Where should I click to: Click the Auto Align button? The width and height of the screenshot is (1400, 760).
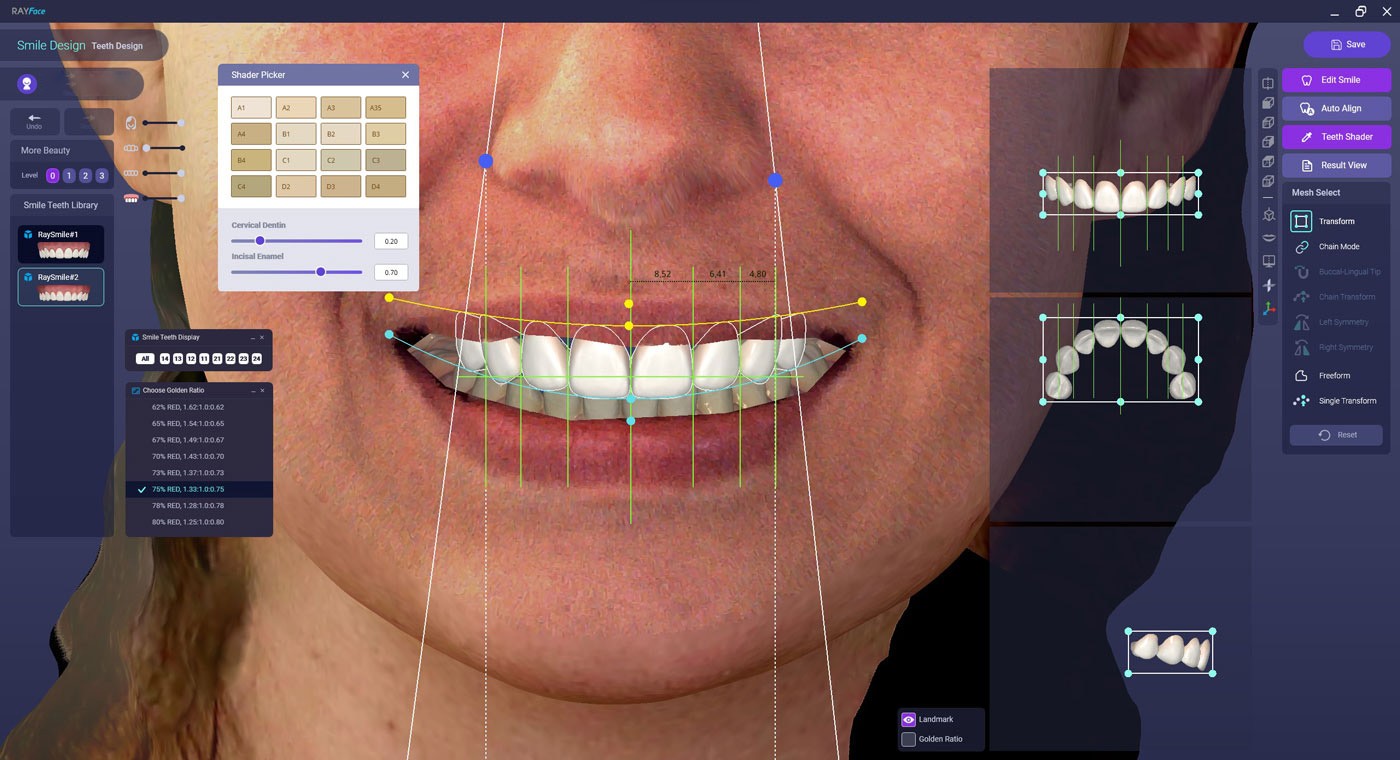(1336, 108)
